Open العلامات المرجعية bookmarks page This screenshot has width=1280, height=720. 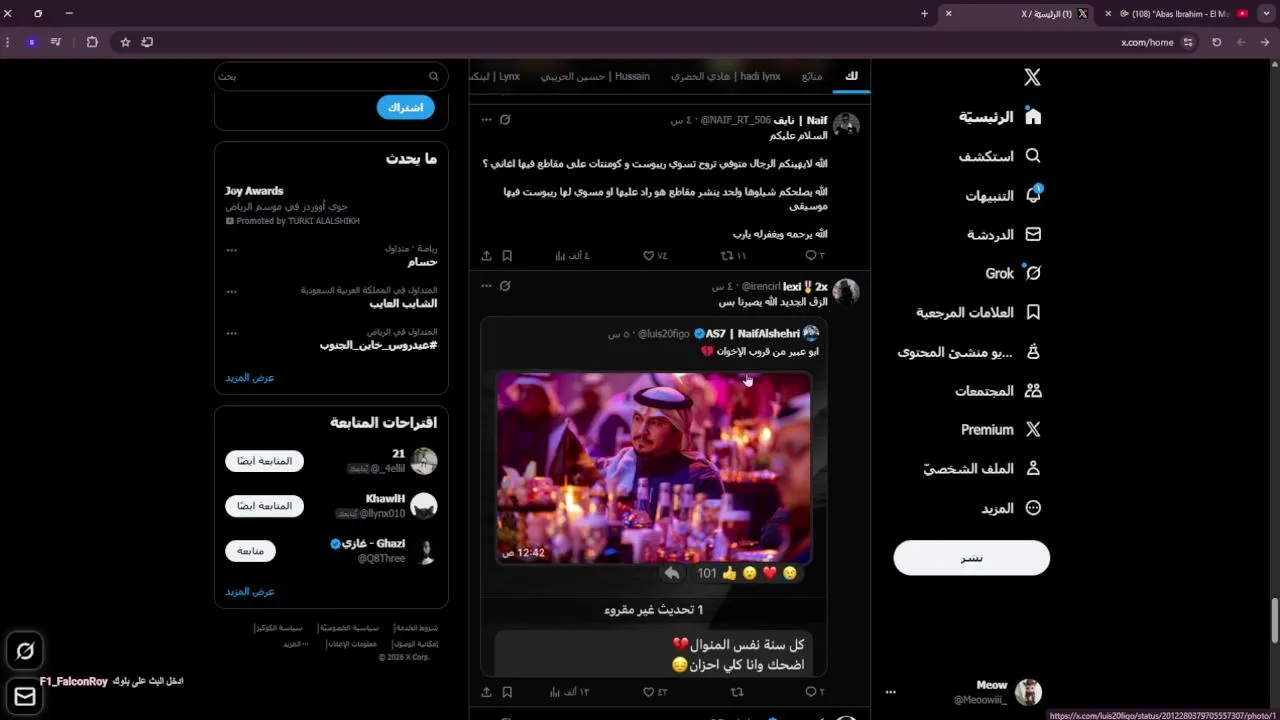point(978,312)
